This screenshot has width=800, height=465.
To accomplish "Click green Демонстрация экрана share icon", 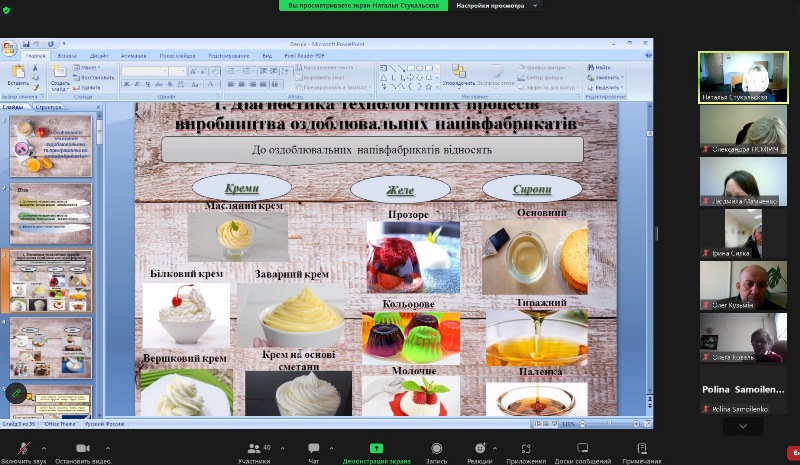I will click(x=376, y=448).
